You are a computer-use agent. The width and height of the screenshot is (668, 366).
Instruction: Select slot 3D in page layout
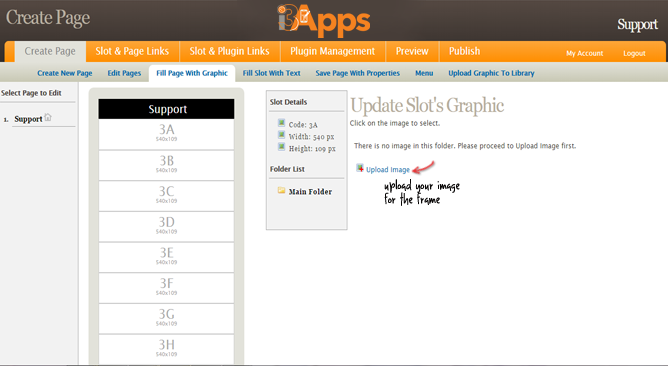(166, 226)
